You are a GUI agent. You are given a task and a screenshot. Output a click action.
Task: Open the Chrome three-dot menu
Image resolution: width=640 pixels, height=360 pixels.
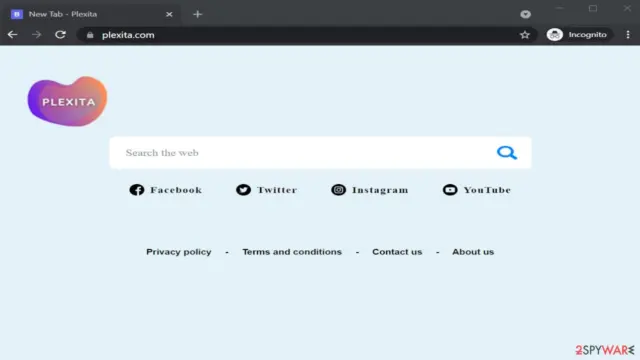pos(628,35)
